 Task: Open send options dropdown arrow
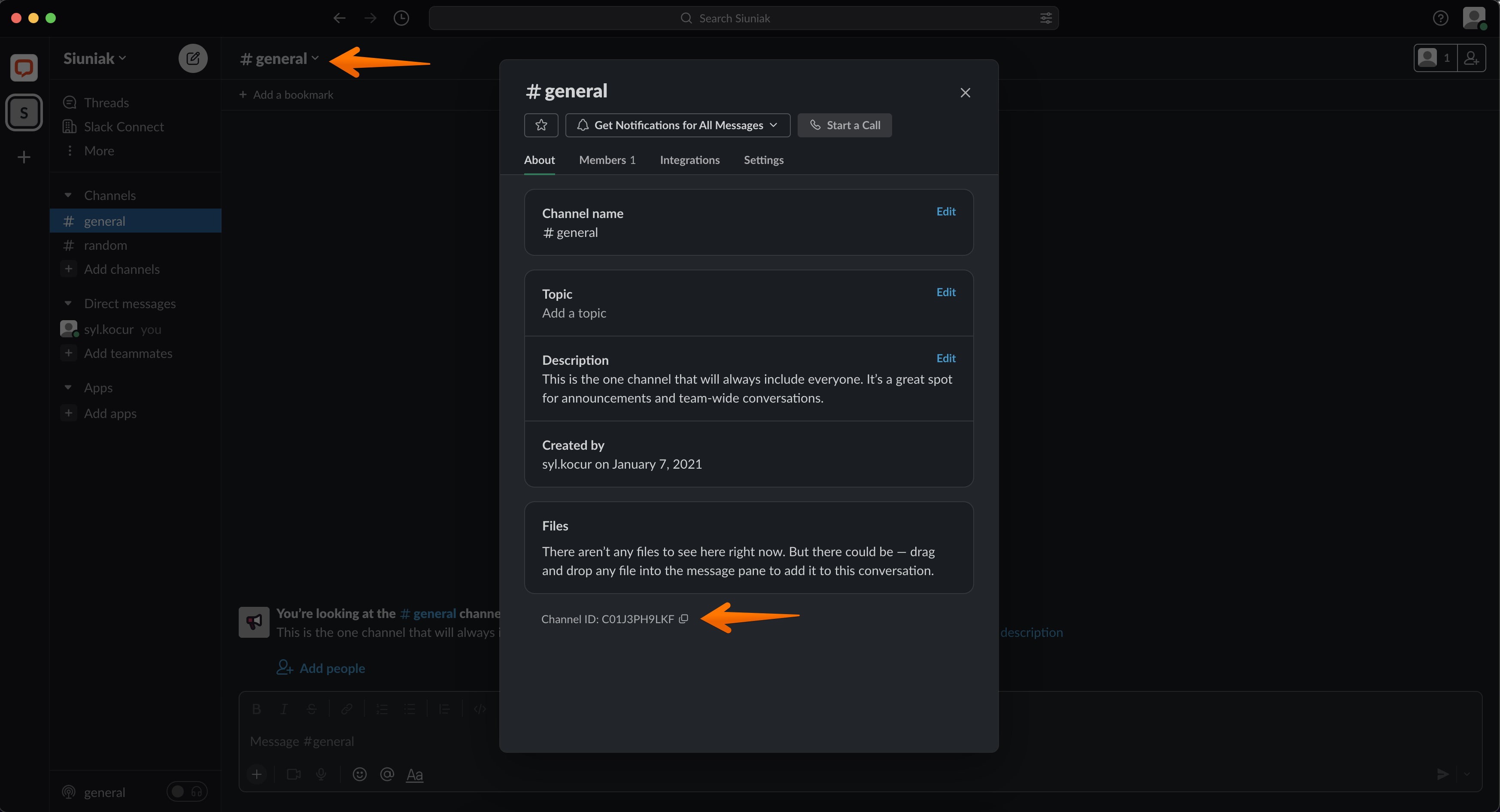(1467, 774)
